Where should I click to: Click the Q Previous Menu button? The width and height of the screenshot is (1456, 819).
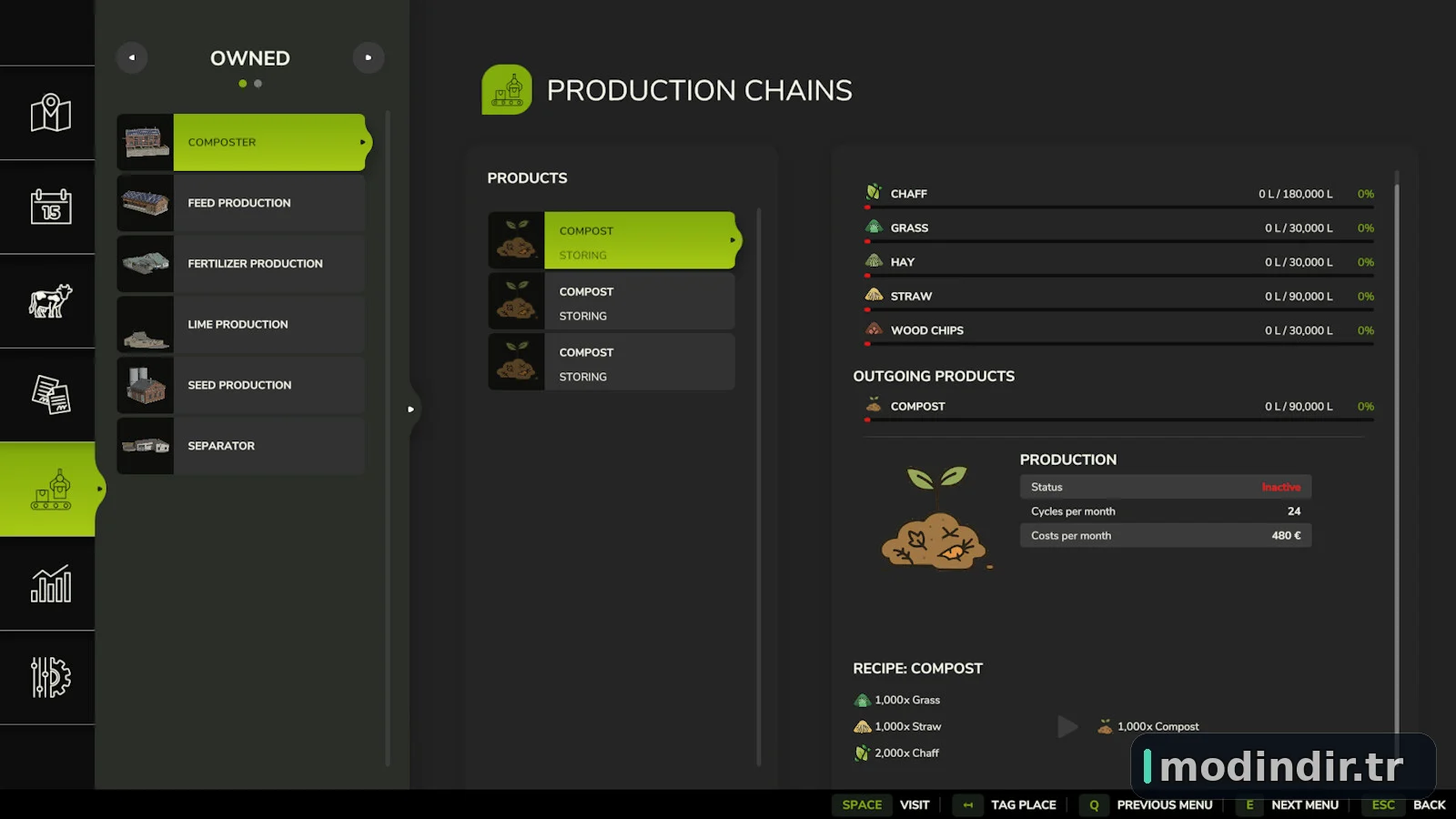tap(1147, 804)
